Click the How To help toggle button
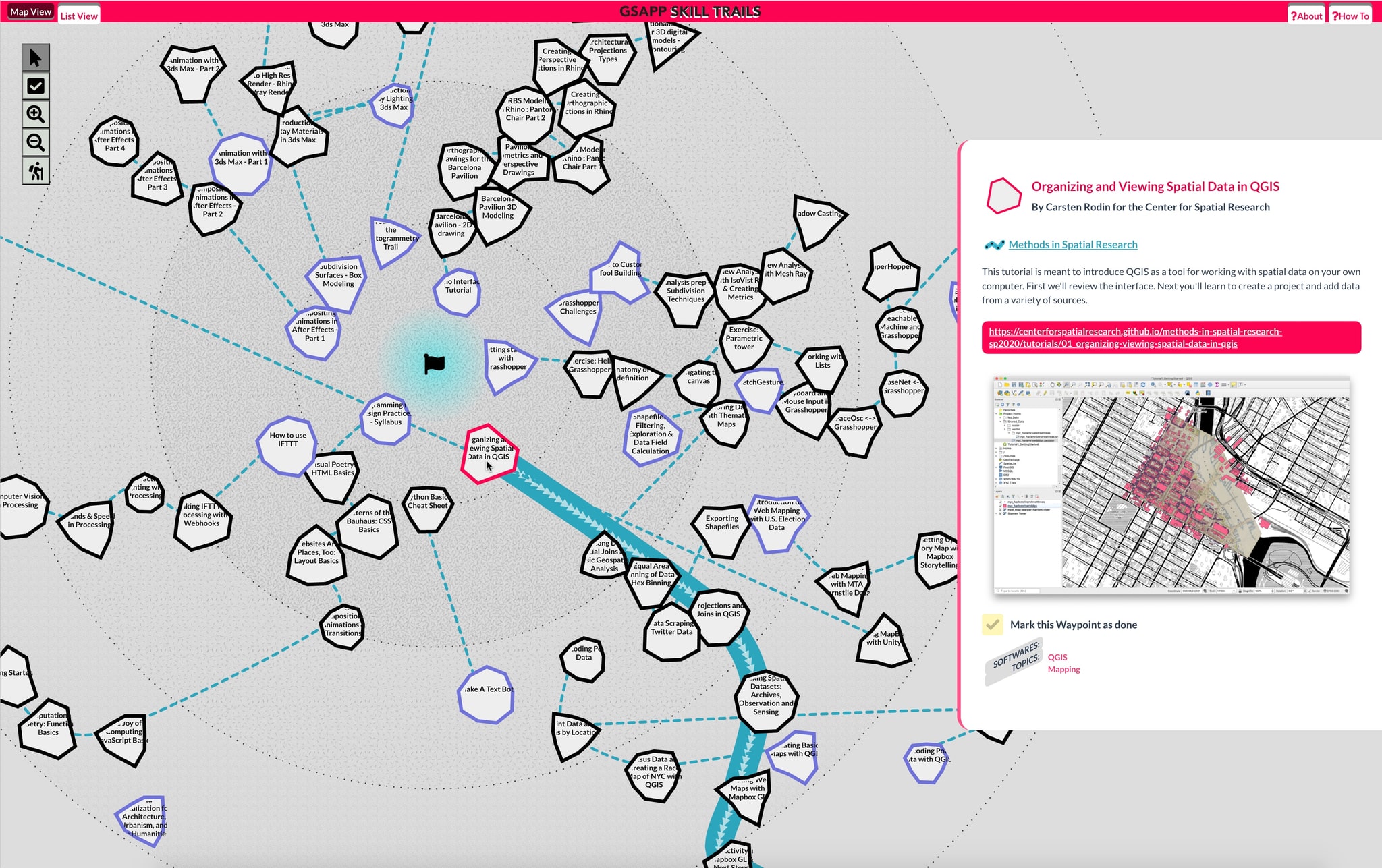 pyautogui.click(x=1350, y=15)
